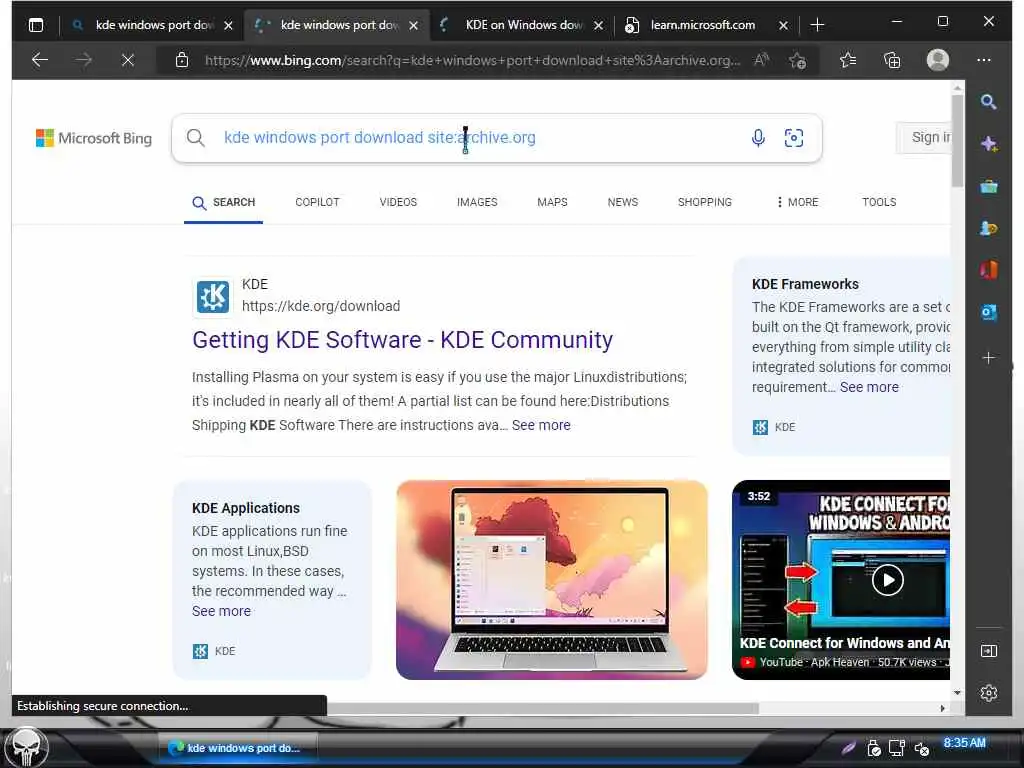Click the kde.org/download URL

click(321, 306)
